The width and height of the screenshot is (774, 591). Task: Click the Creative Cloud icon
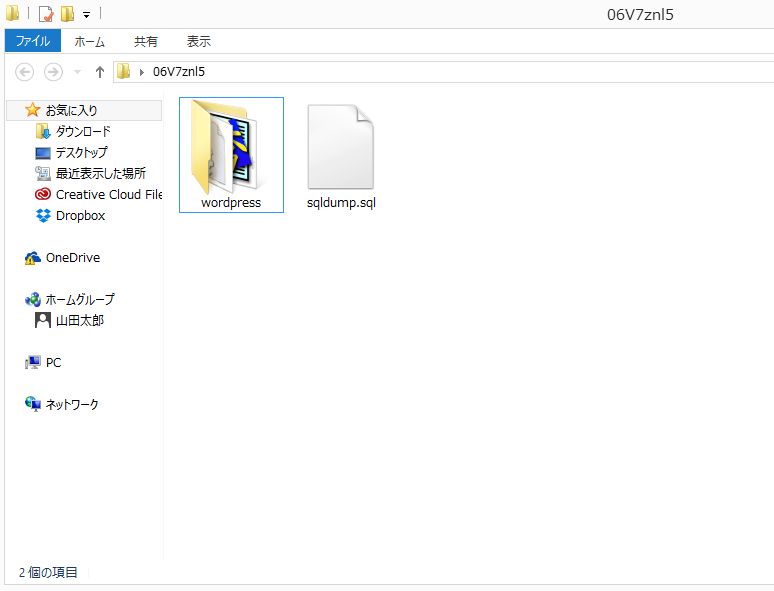pos(43,195)
